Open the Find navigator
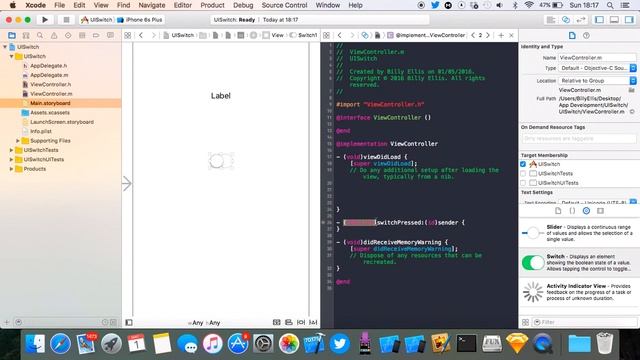640x360 pixels. (x=40, y=36)
